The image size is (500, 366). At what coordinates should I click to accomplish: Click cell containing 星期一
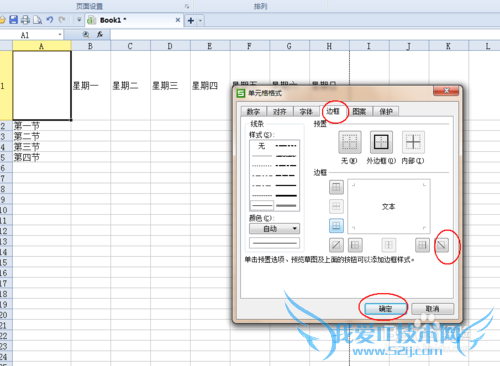point(91,86)
